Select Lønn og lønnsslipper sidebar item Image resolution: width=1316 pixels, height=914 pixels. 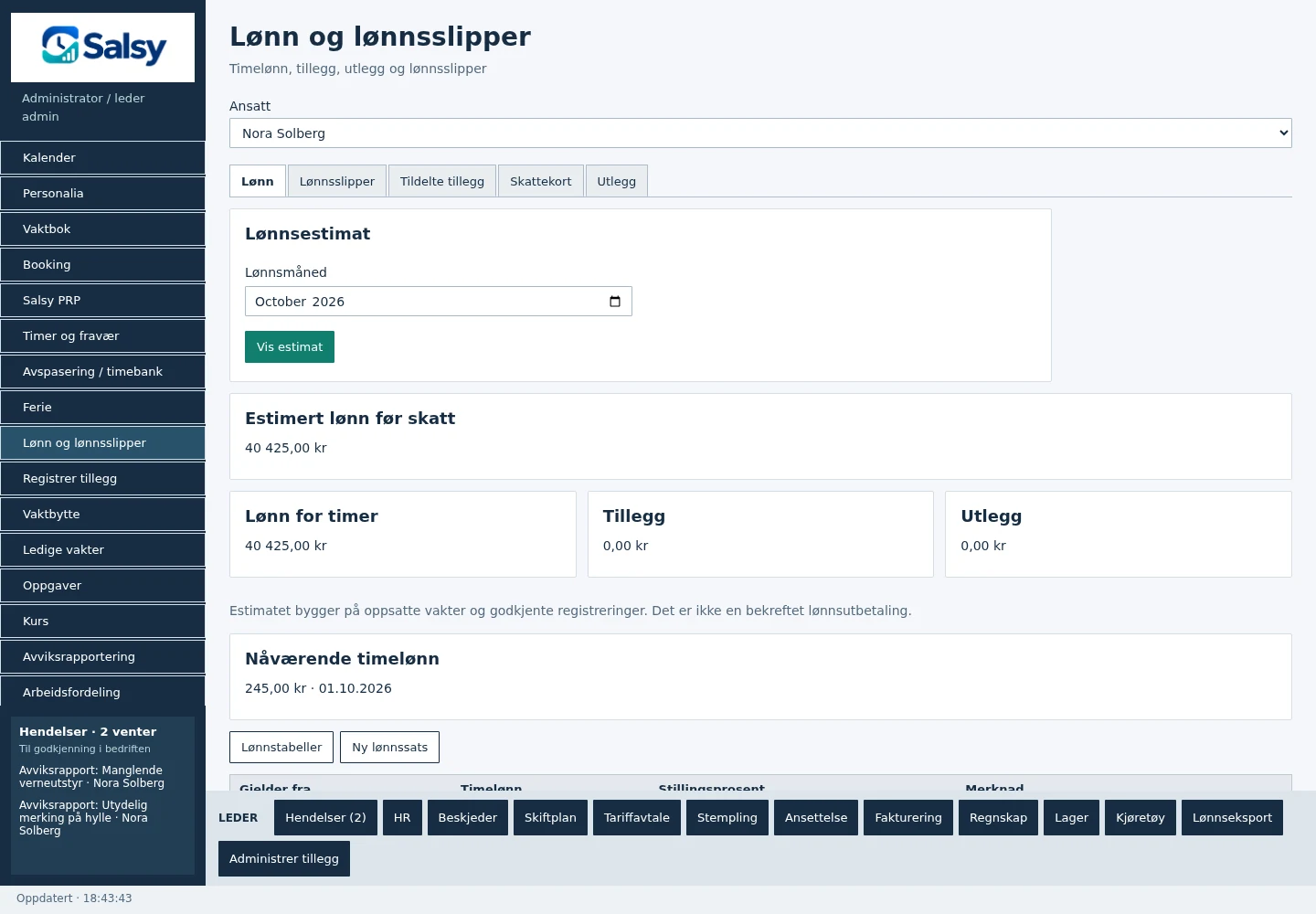tap(102, 443)
